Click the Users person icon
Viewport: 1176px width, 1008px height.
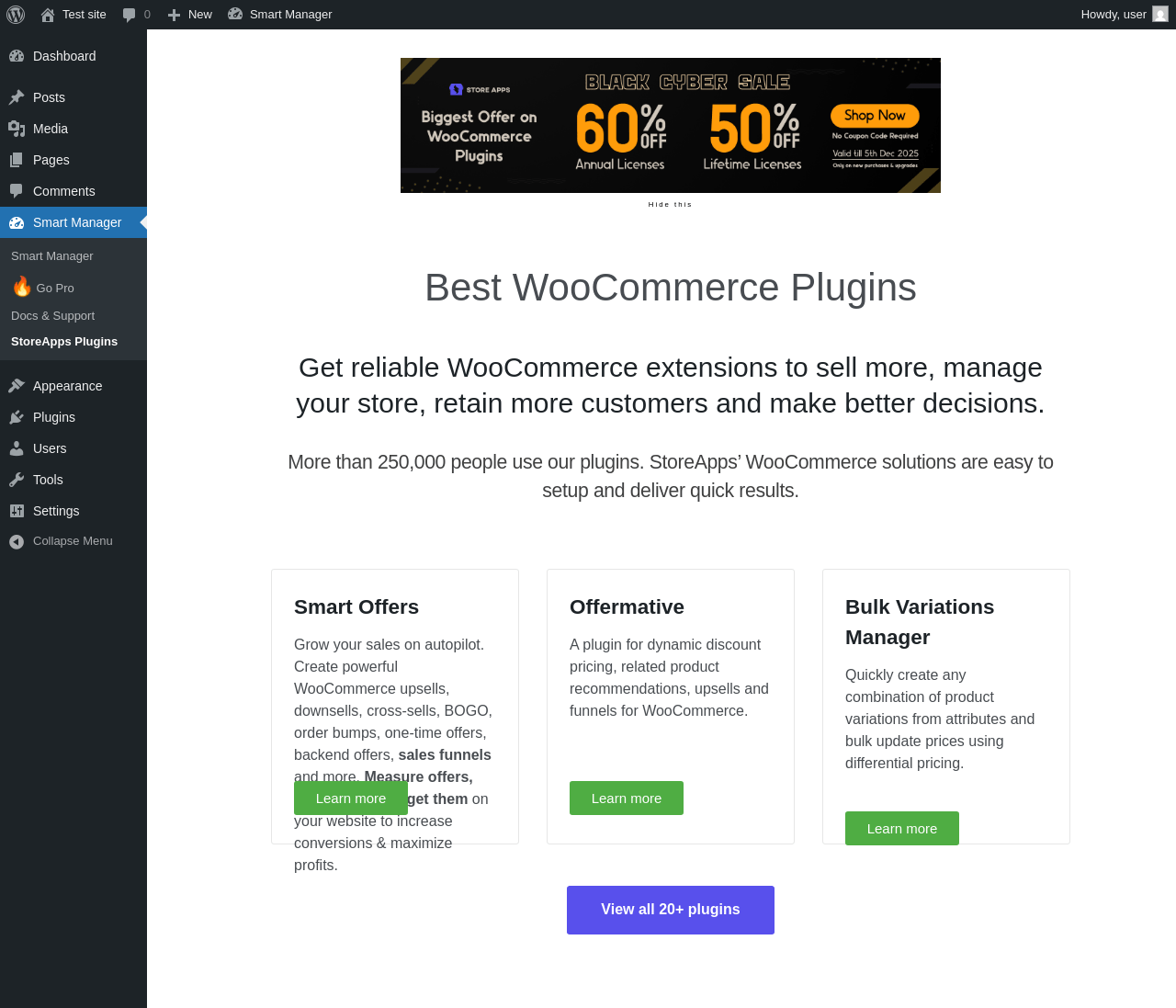click(17, 448)
